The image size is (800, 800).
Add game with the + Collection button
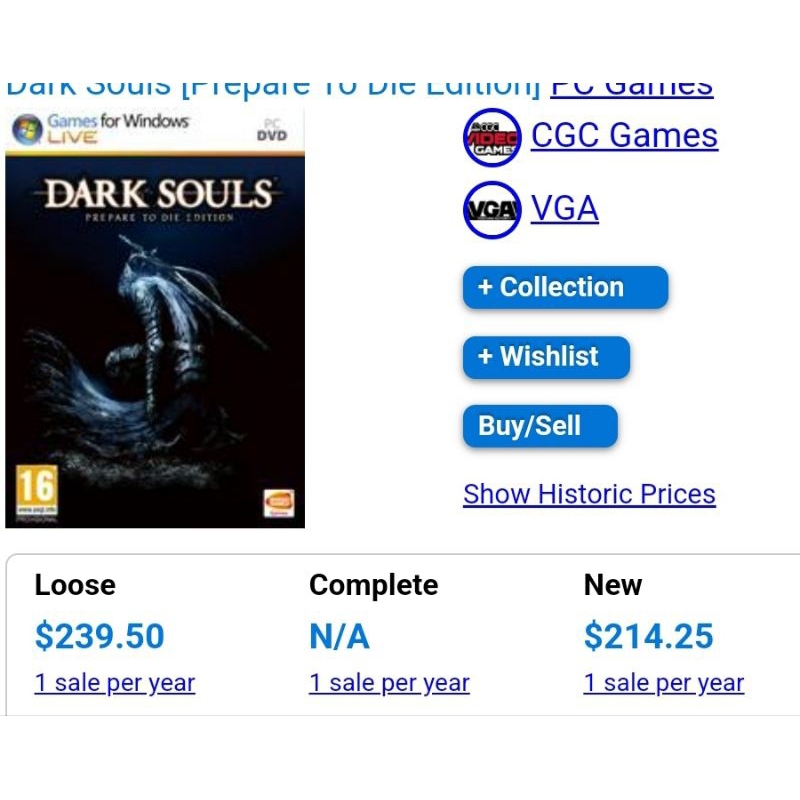(x=564, y=287)
